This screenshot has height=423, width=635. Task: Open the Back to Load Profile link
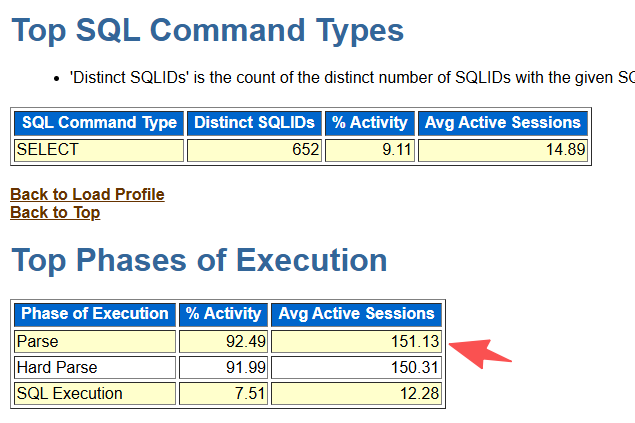[87, 194]
